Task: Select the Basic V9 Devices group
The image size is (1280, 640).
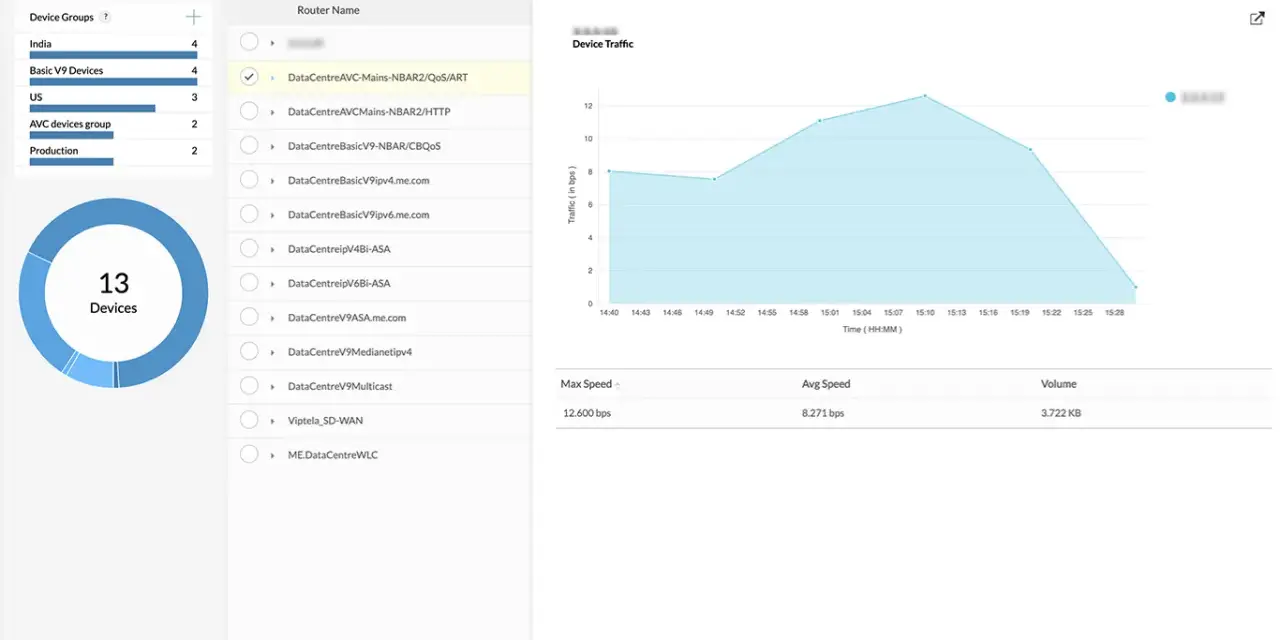Action: coord(66,71)
